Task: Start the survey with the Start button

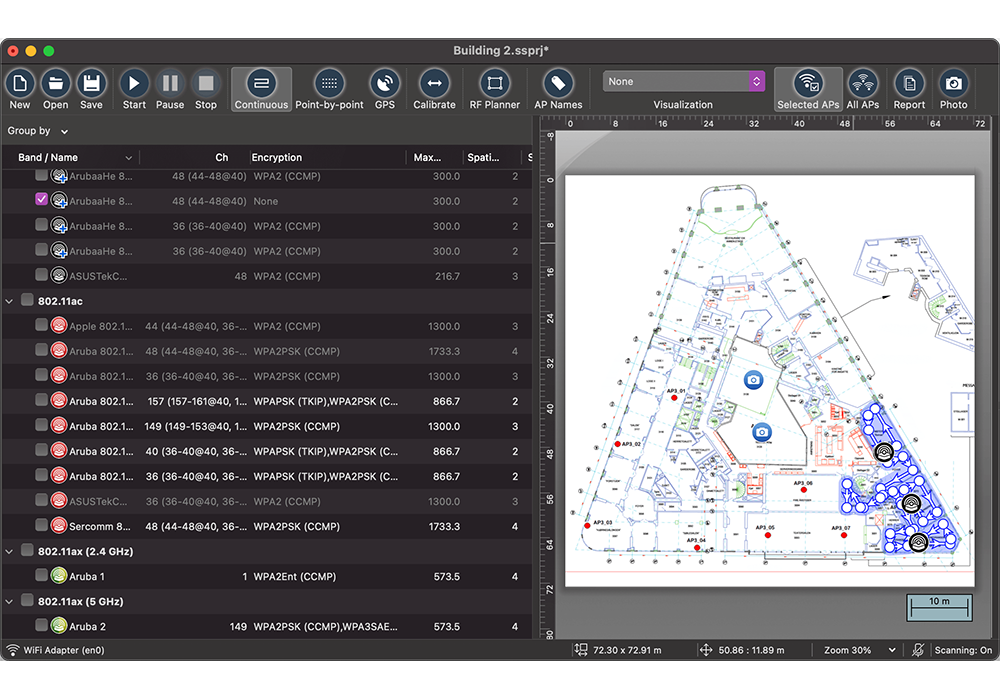Action: (x=134, y=84)
